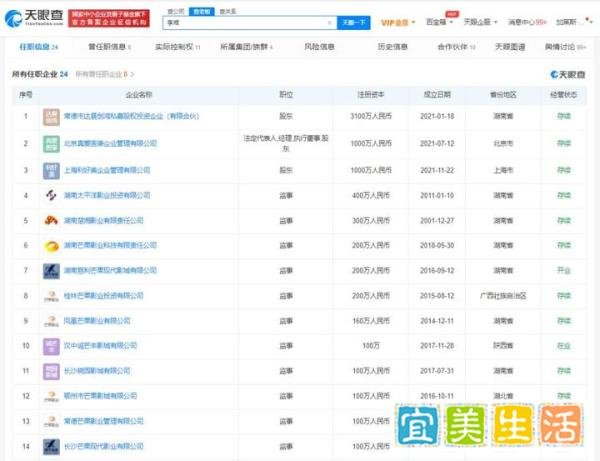This screenshot has height=461, width=600.
Task: Switch to the 历史信息 tab
Action: tap(393, 47)
